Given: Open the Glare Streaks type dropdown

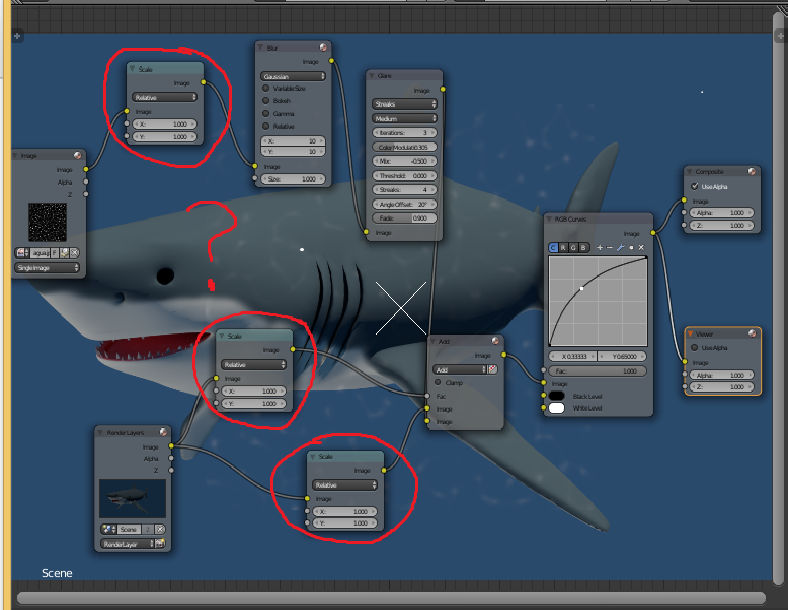Looking at the screenshot, I should point(405,104).
